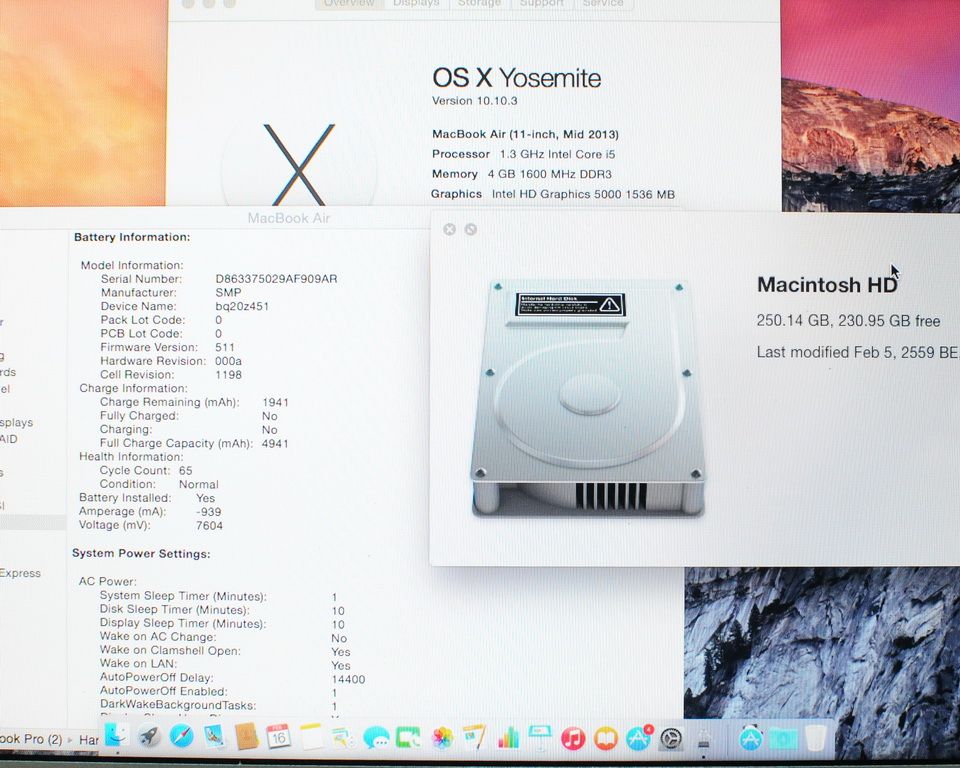Screen dimensions: 960x768
Task: Click Cycle Count value 65
Action: tap(186, 470)
